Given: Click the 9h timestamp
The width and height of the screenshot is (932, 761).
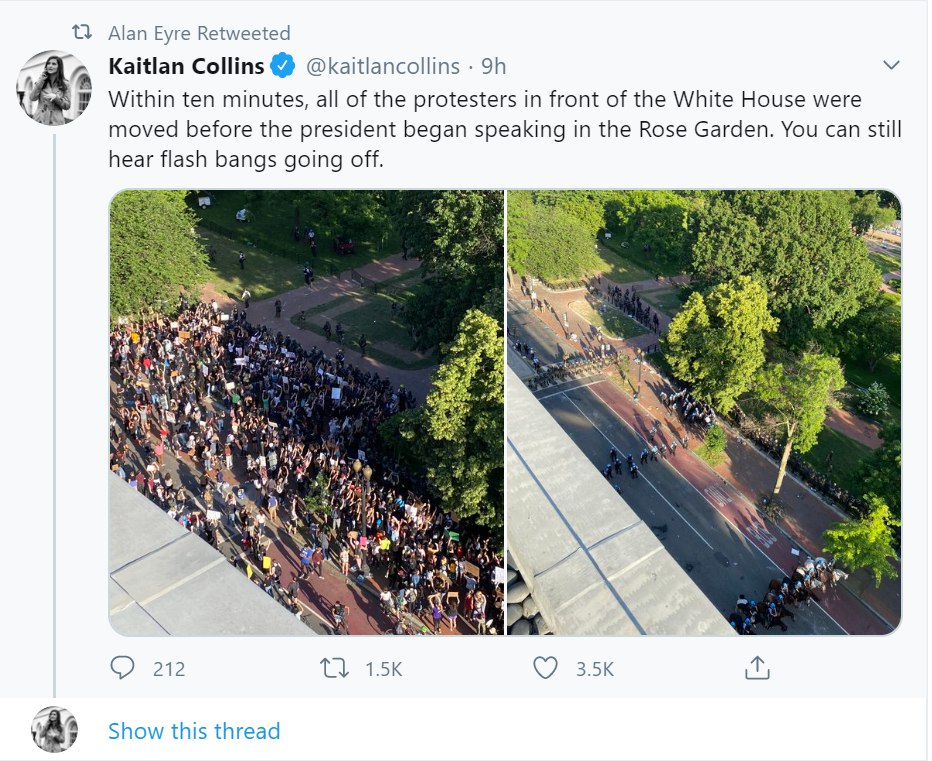Looking at the screenshot, I should (x=494, y=67).
